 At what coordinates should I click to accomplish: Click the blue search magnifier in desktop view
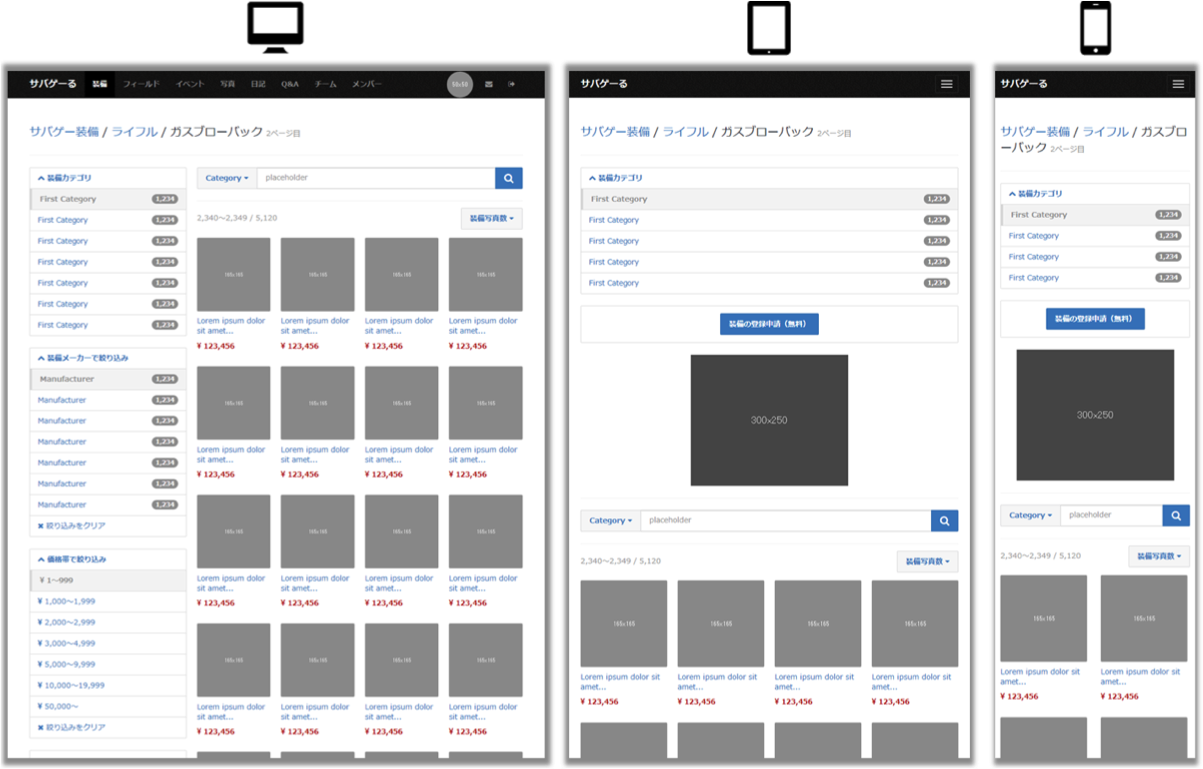pyautogui.click(x=509, y=178)
